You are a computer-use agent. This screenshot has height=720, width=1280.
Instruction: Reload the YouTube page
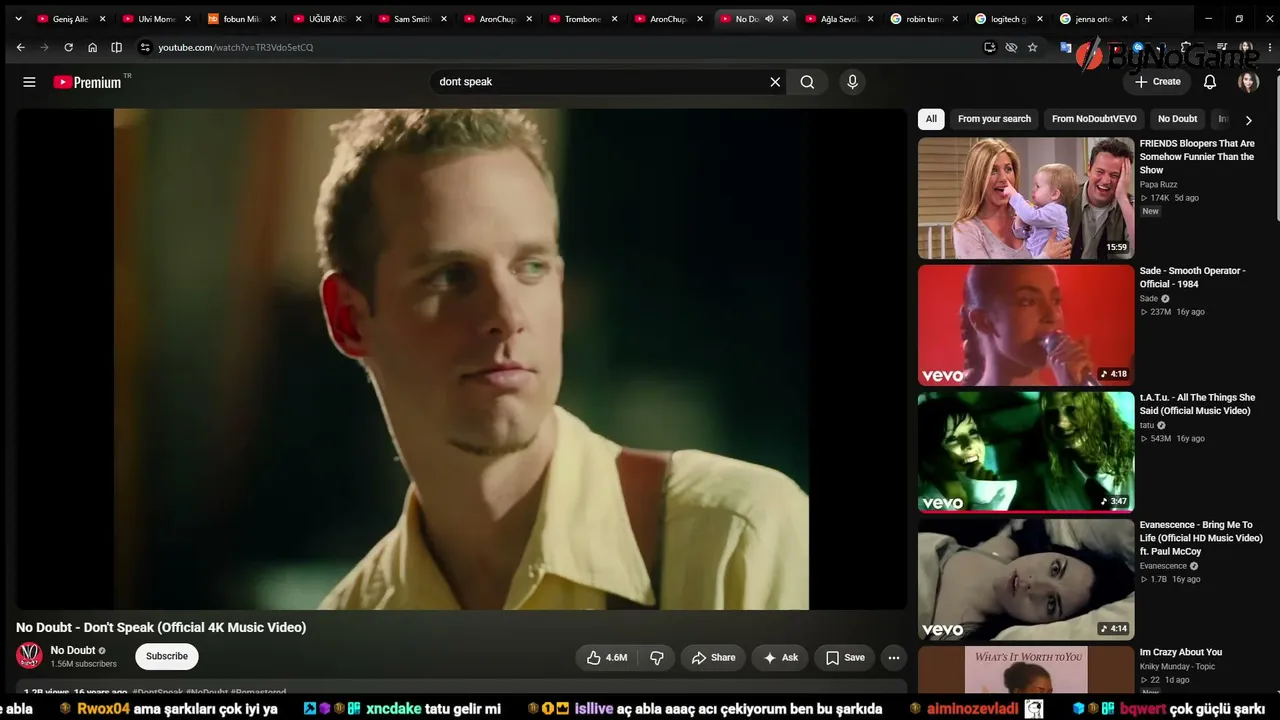click(68, 47)
